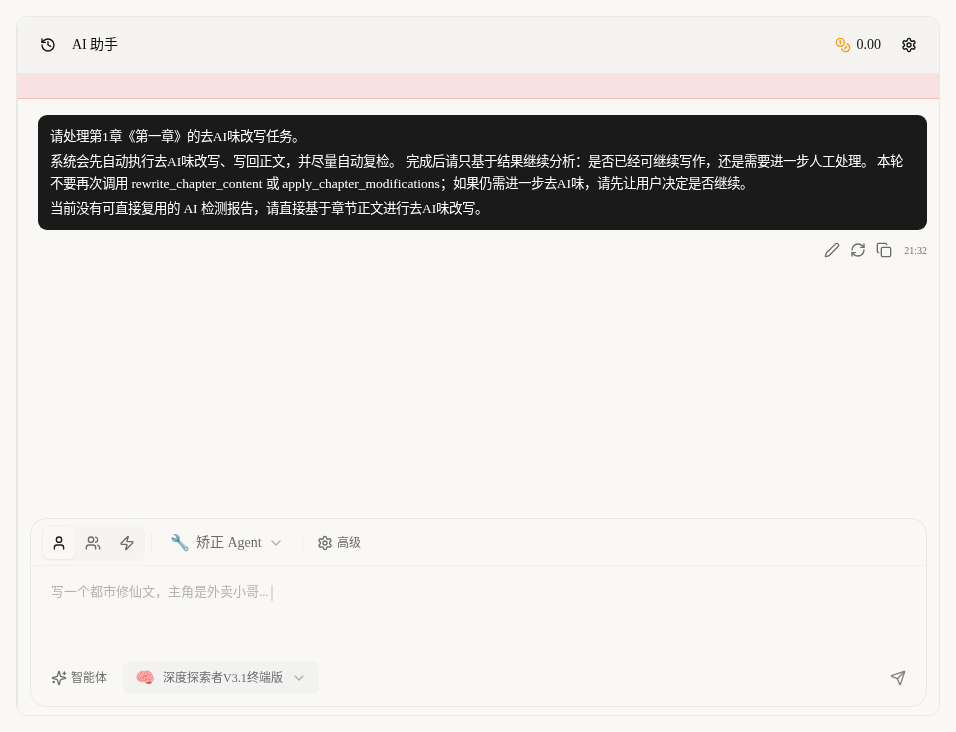
Task: Send the prompt via the paper plane icon
Action: (898, 678)
